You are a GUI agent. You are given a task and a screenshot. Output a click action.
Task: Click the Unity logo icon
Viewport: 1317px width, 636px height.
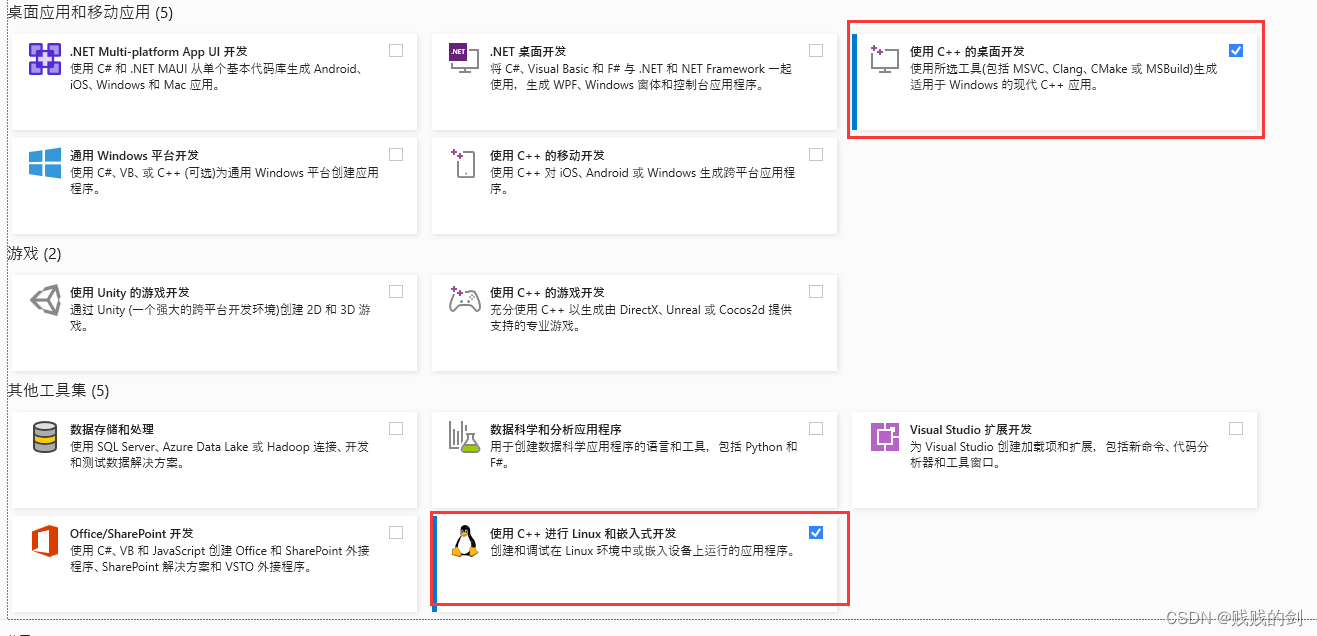pyautogui.click(x=45, y=300)
